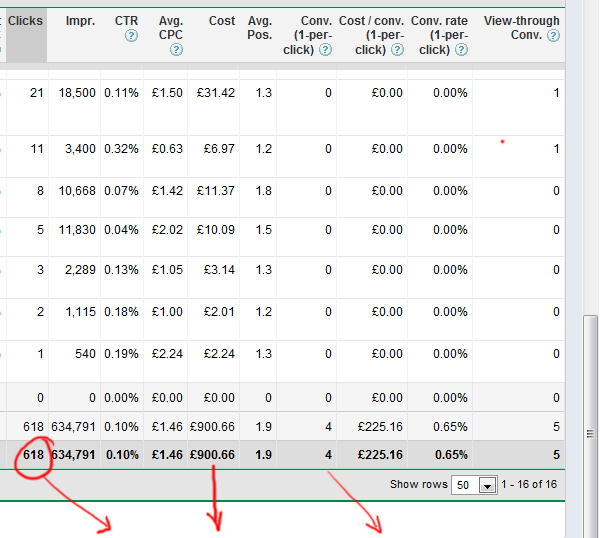Select the 0.07% CTR cell
Screen dimensions: 606x538
click(121, 191)
